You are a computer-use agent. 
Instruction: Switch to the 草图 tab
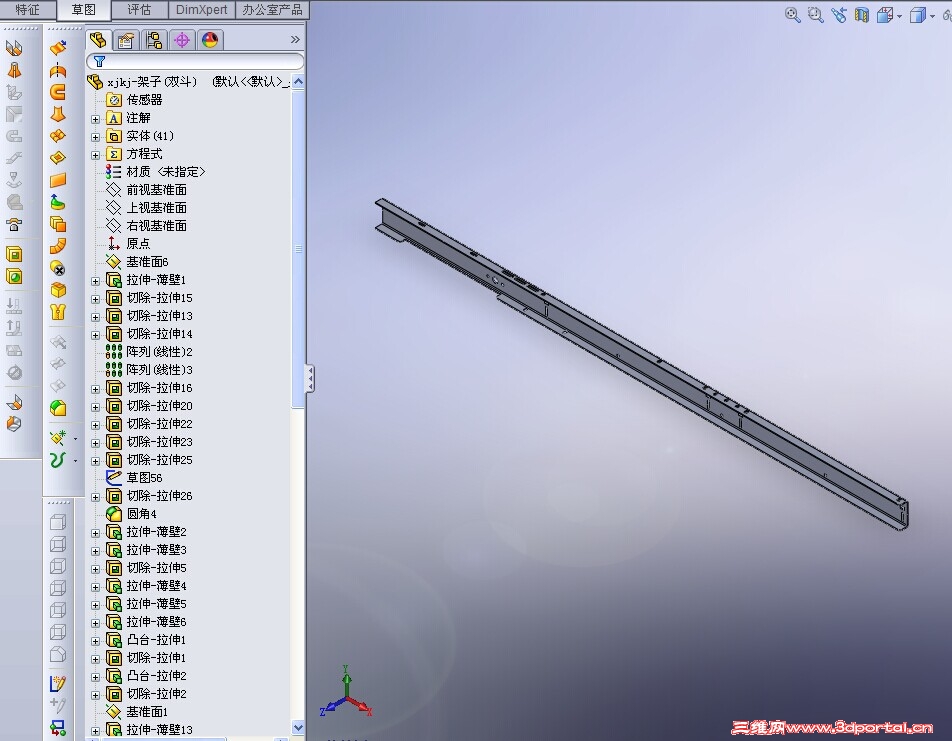pos(83,10)
